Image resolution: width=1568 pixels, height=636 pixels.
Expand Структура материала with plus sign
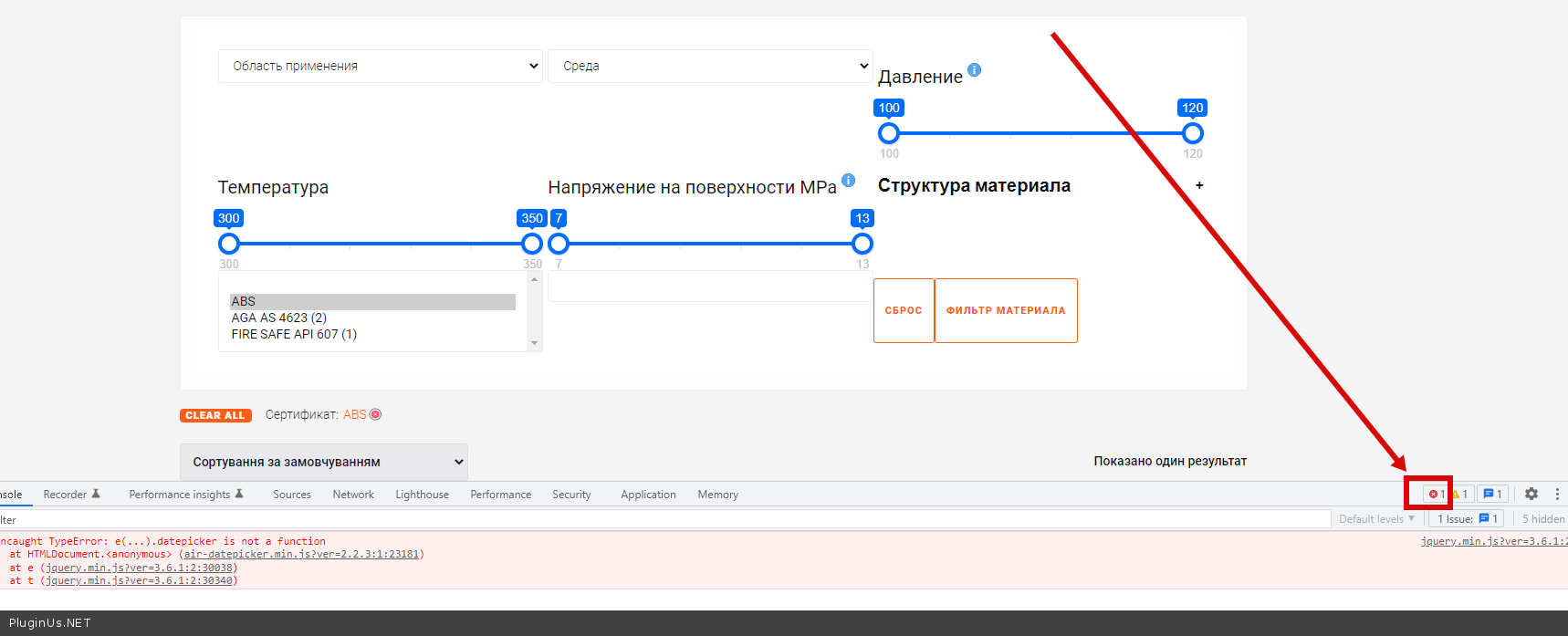1199,185
